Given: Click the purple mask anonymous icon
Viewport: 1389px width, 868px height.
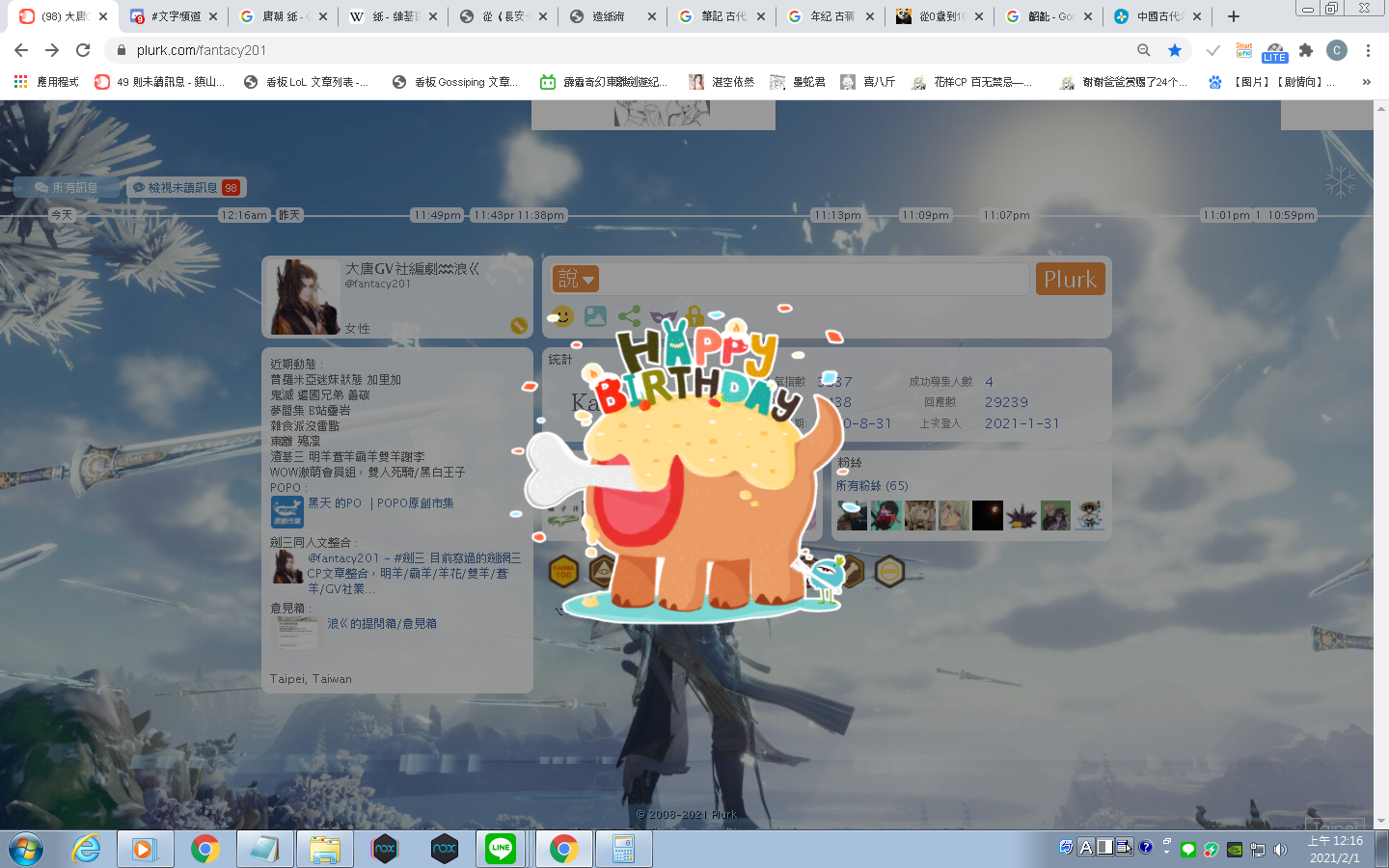Looking at the screenshot, I should [x=663, y=316].
